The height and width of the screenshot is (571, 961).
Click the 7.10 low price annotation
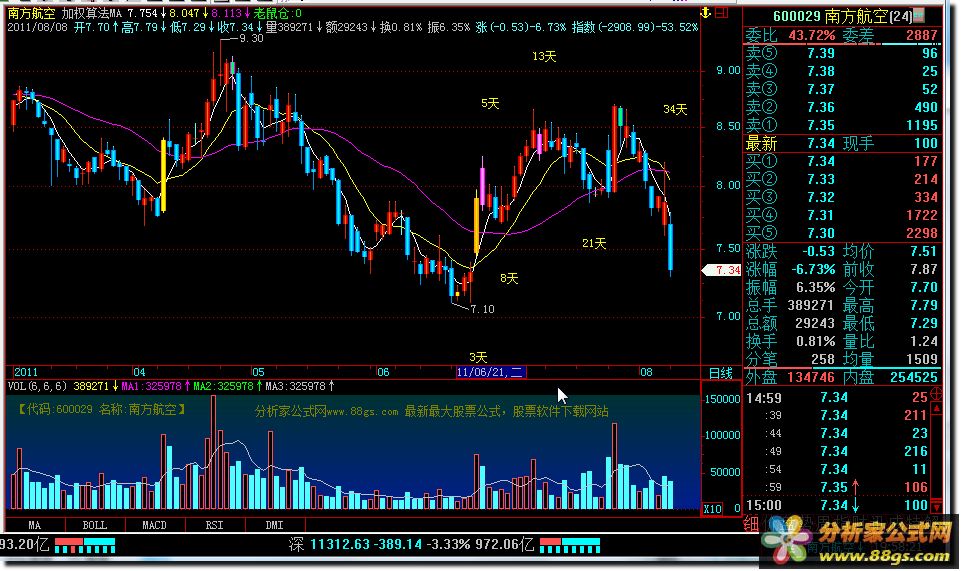[x=482, y=309]
